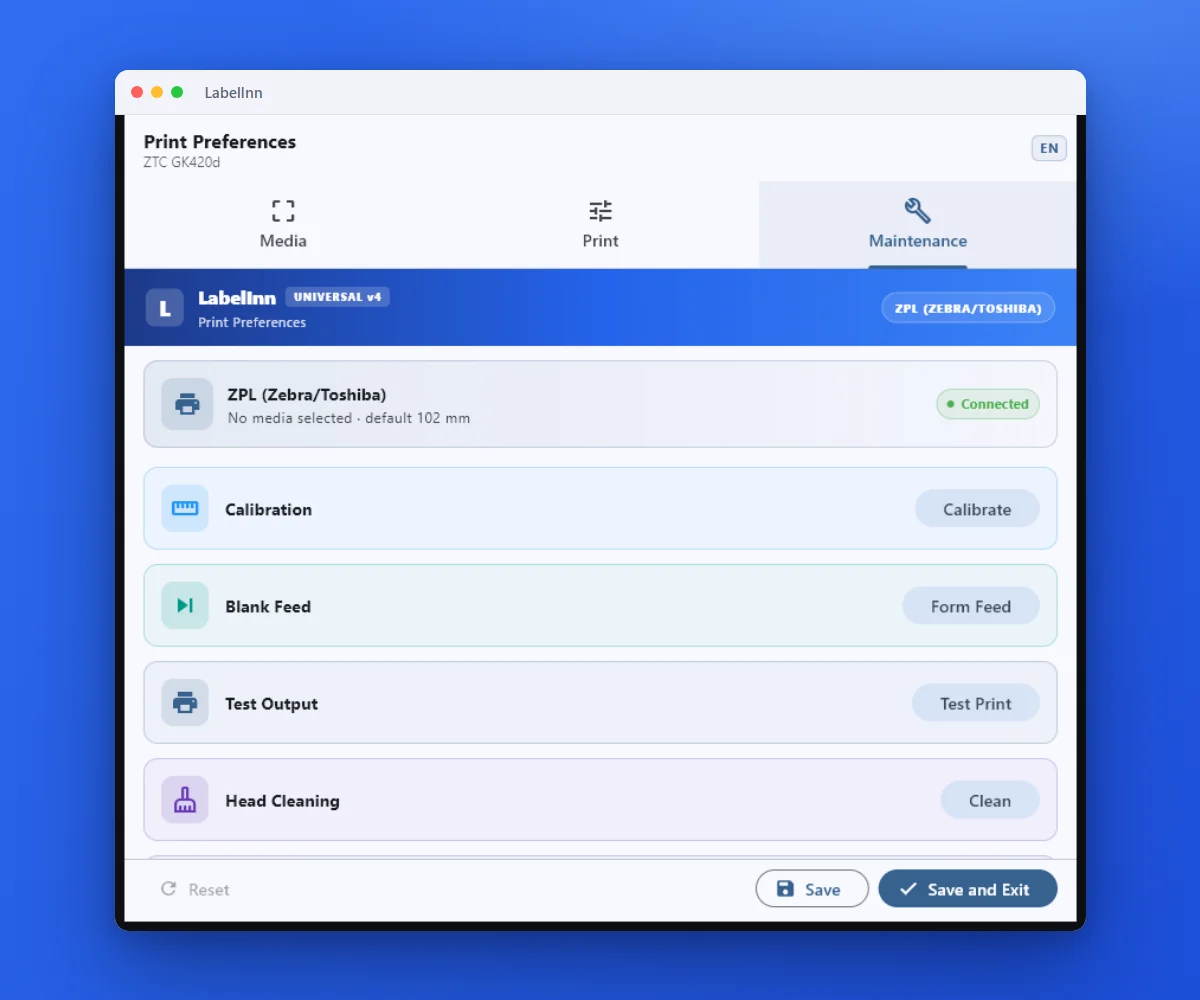This screenshot has width=1200, height=1000.
Task: Click the Form Feed button
Action: tap(971, 605)
